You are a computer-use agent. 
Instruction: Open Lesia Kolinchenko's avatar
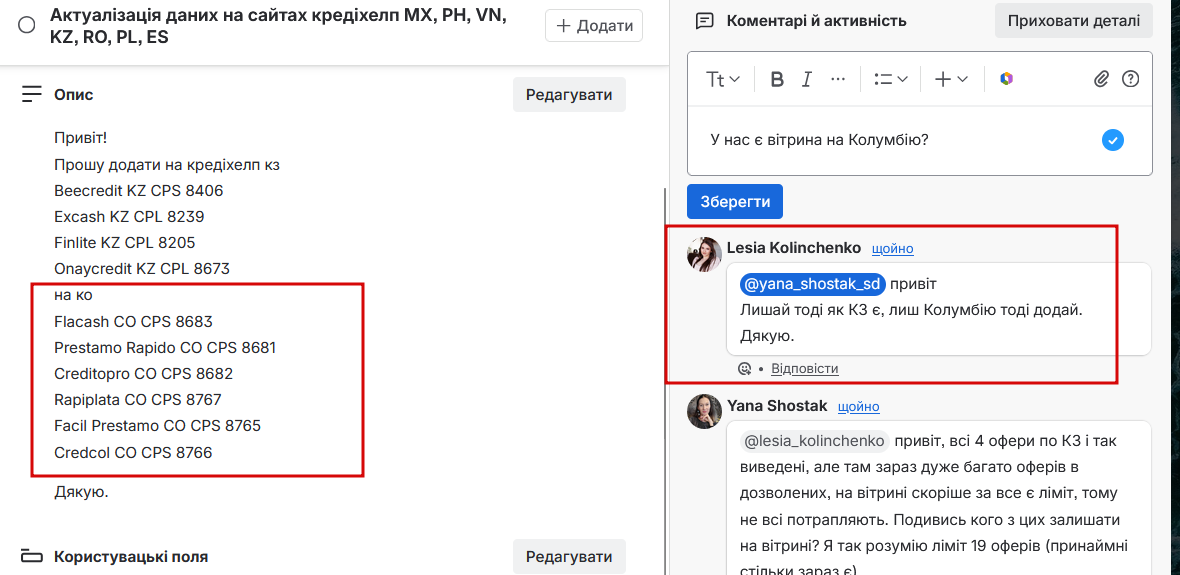click(704, 254)
